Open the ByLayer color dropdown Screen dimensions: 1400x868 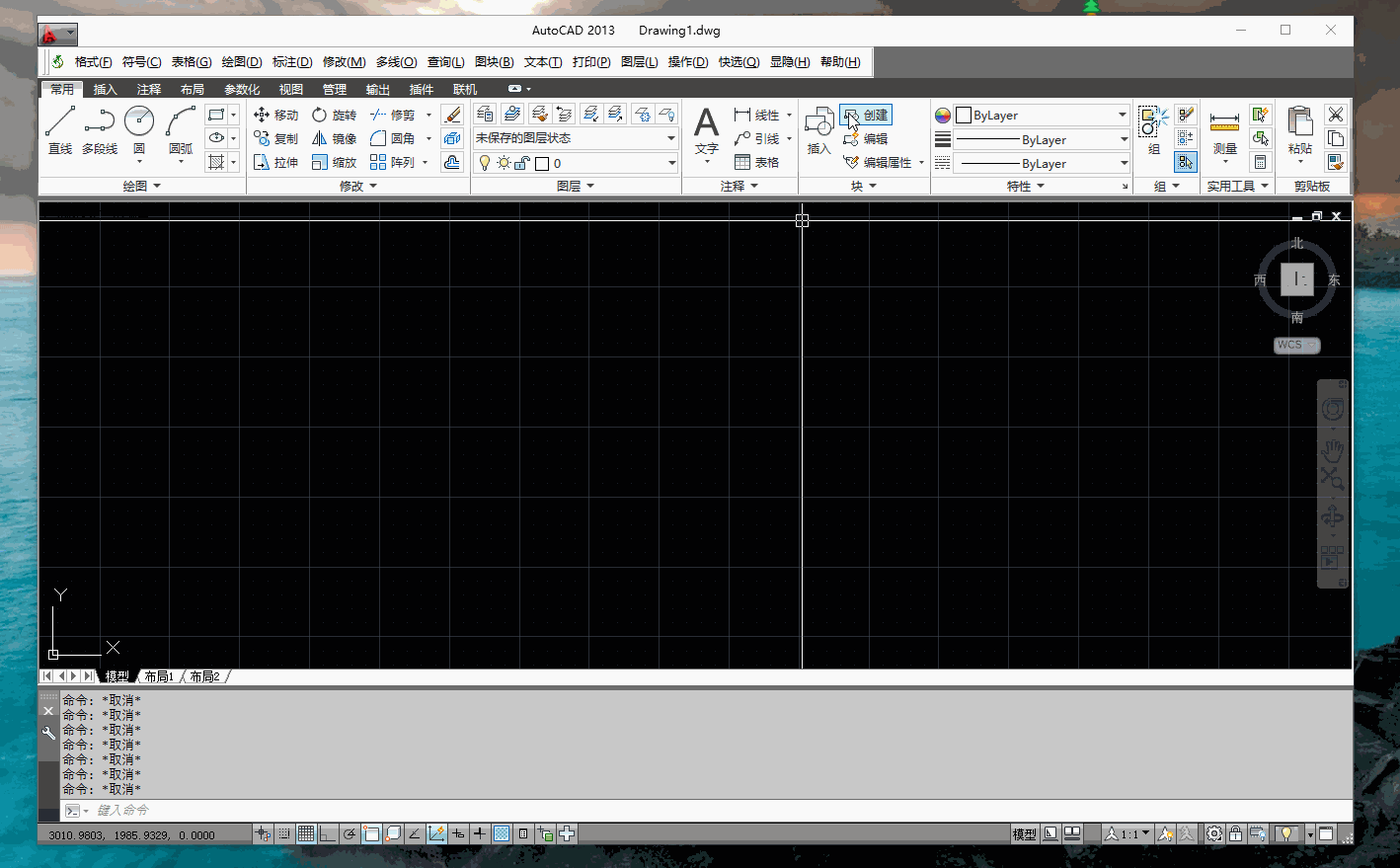tap(1124, 115)
